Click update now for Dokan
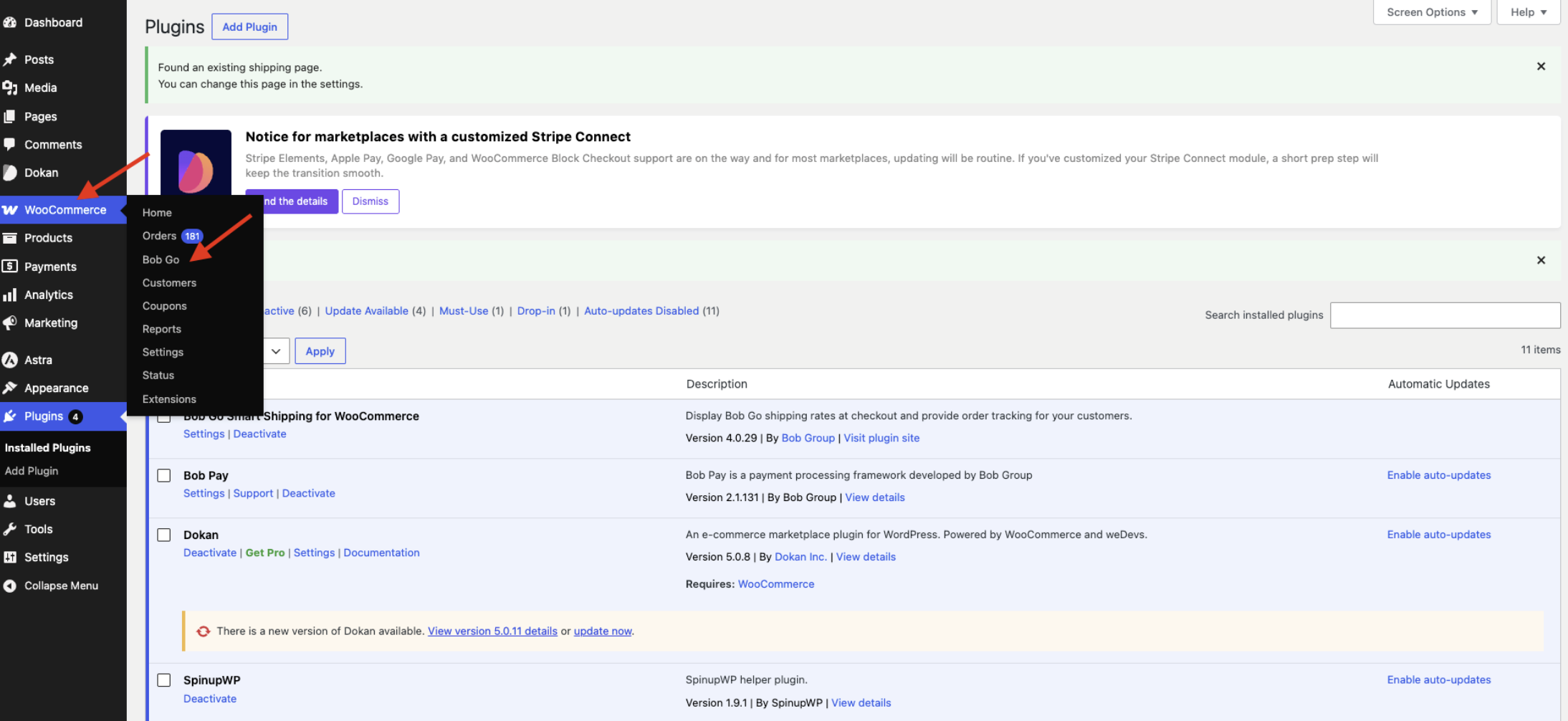The image size is (1568, 721). tap(603, 631)
